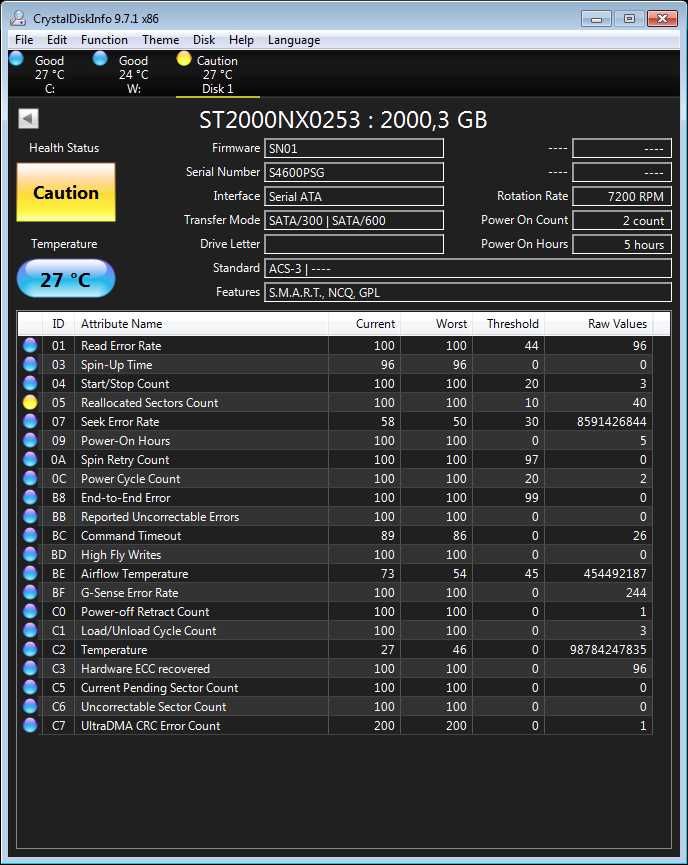Click raw value 244 in G-Sense row

pos(636,592)
